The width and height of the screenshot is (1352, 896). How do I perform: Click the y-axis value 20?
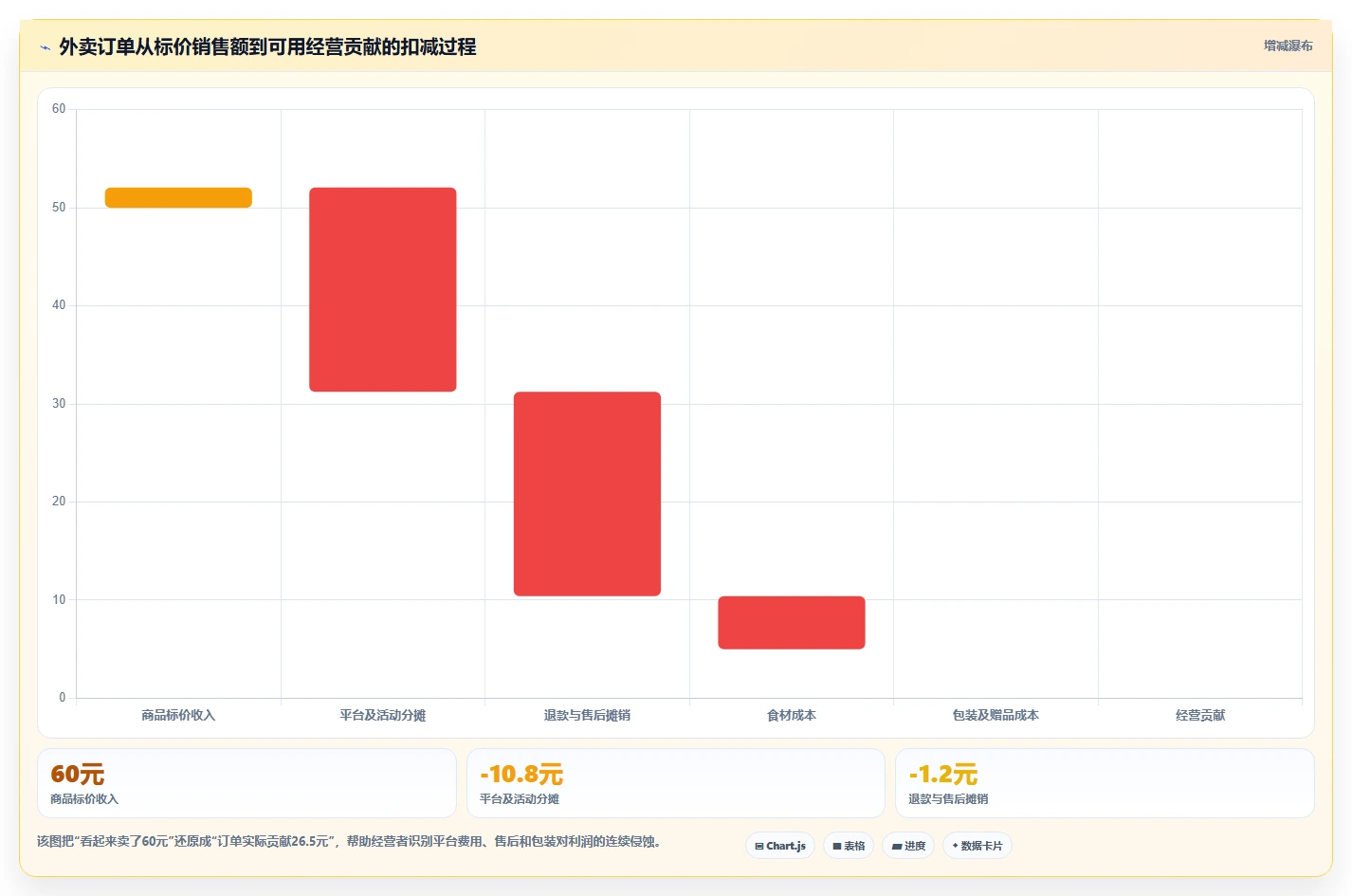coord(59,502)
